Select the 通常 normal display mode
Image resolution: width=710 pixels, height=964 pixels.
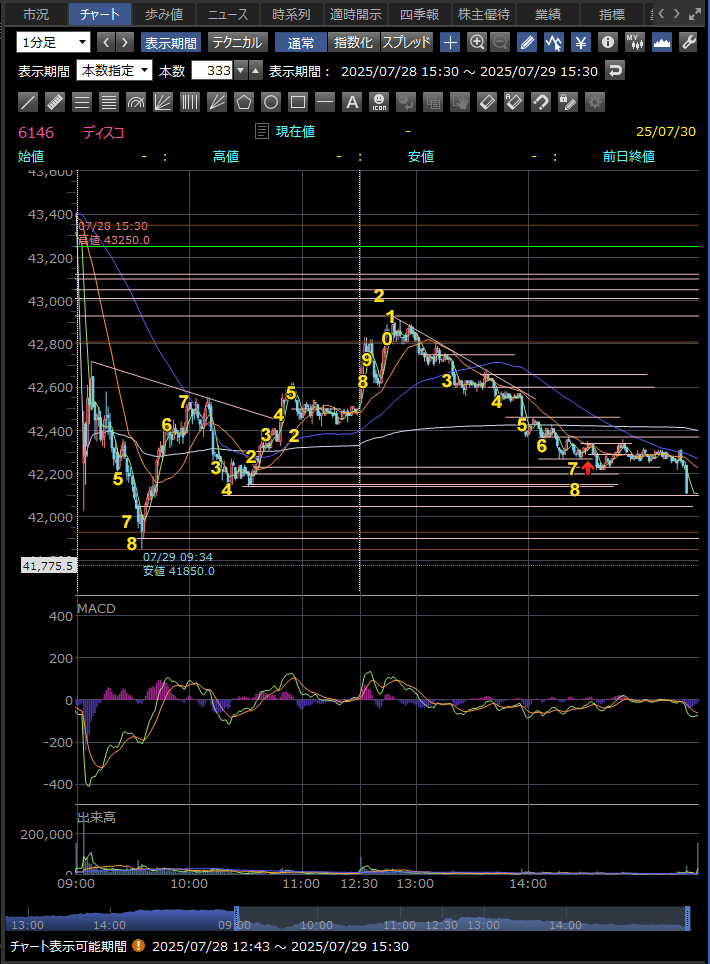pyautogui.click(x=301, y=42)
